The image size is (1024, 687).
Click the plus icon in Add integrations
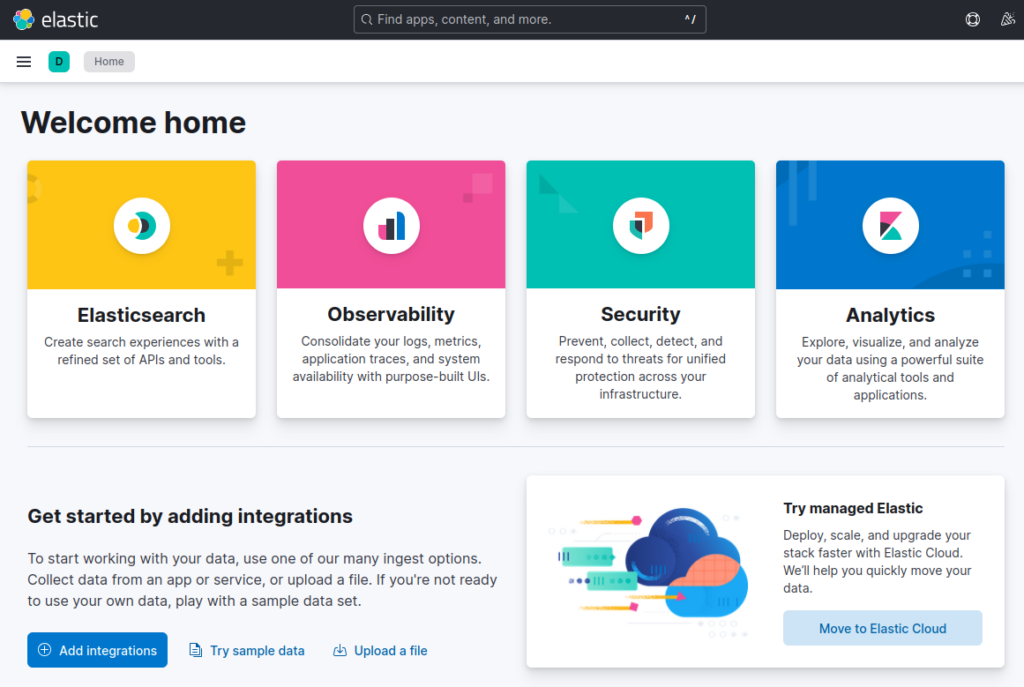(x=44, y=650)
